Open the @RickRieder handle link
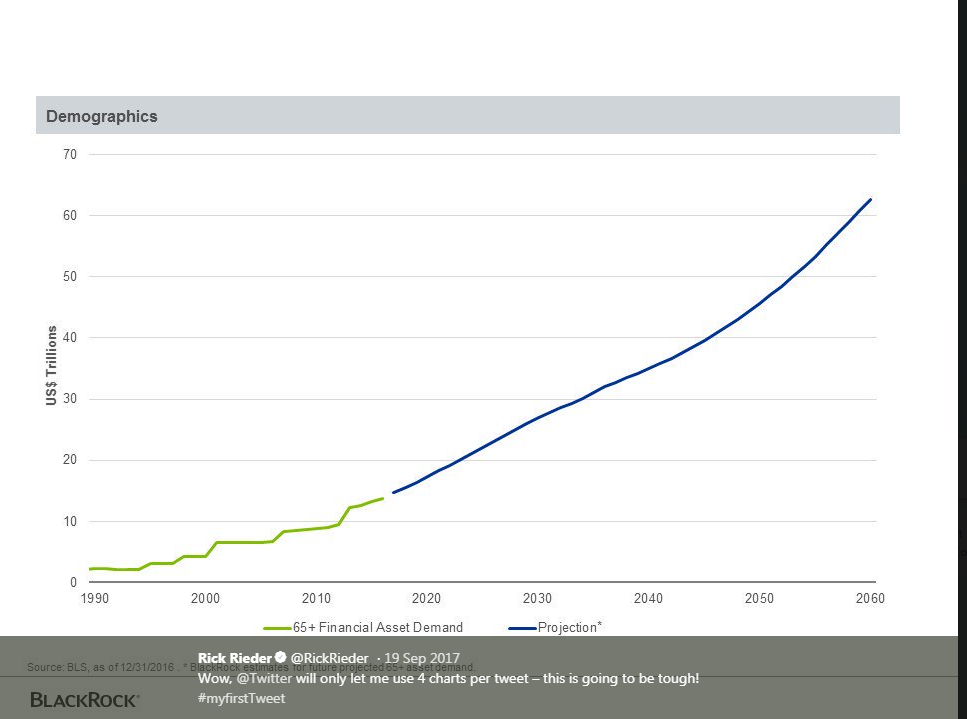This screenshot has width=967, height=719. [329, 658]
